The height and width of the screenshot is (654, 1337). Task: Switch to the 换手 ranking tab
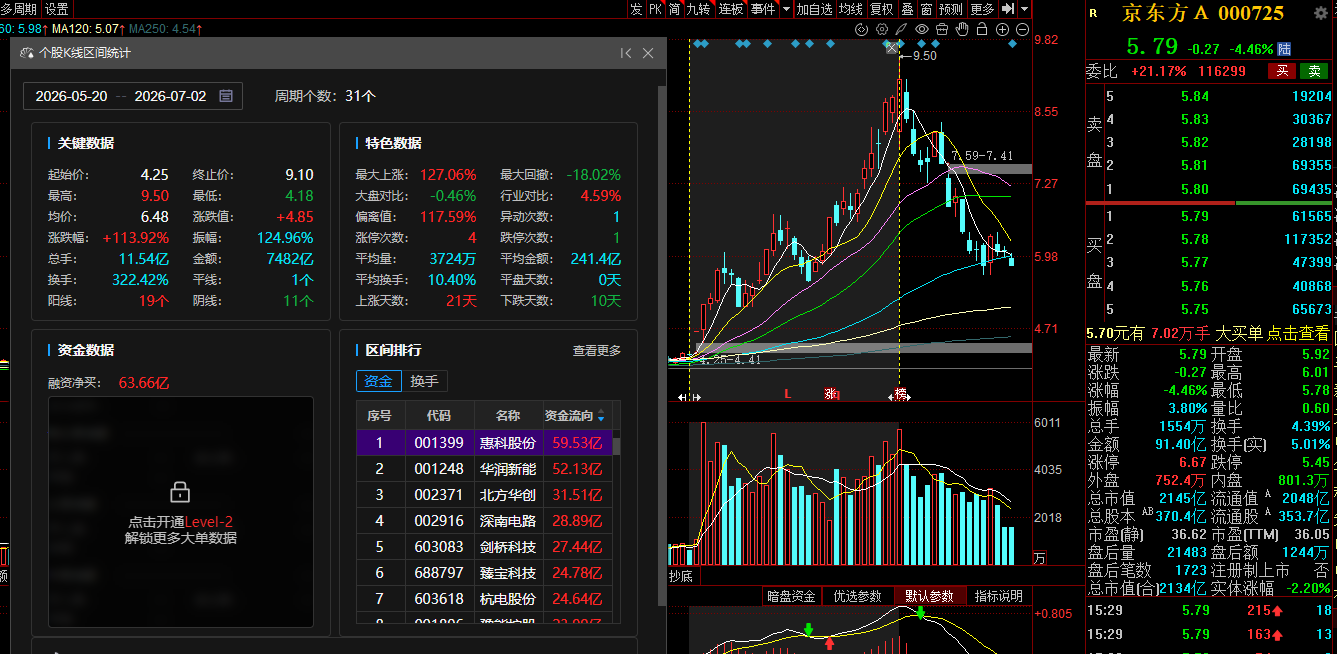coord(424,381)
